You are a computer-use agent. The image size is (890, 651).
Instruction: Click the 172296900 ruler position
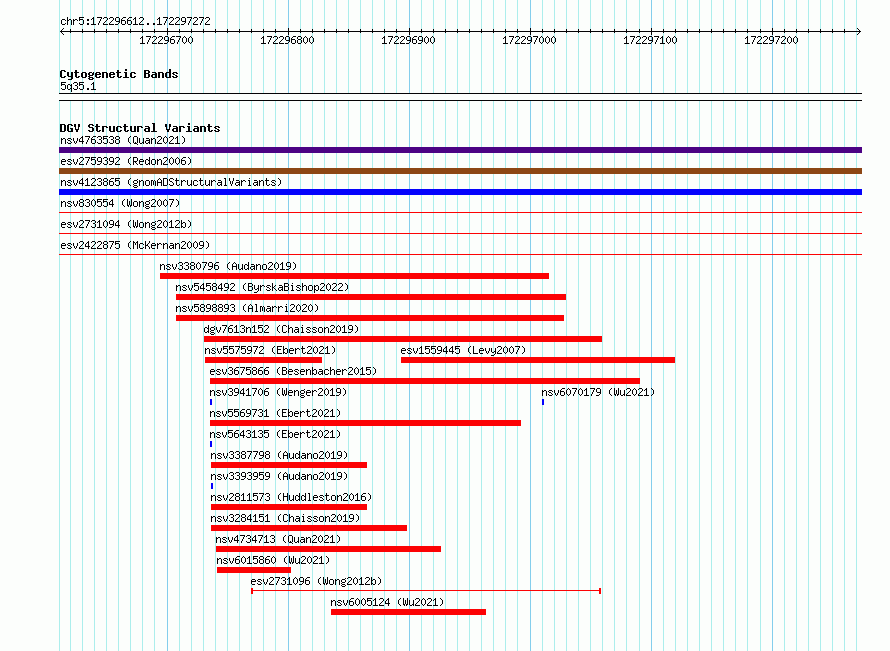[x=408, y=40]
